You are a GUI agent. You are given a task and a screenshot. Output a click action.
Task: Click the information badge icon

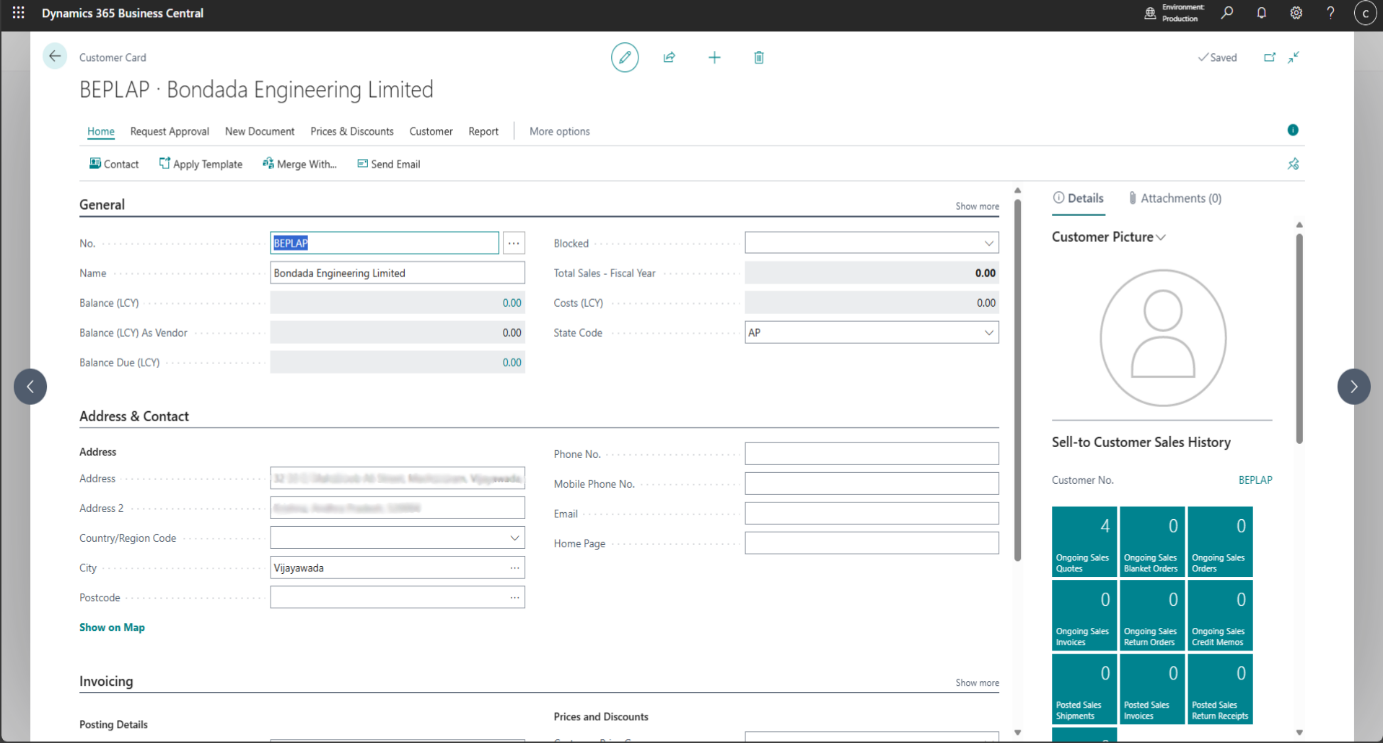point(1293,130)
